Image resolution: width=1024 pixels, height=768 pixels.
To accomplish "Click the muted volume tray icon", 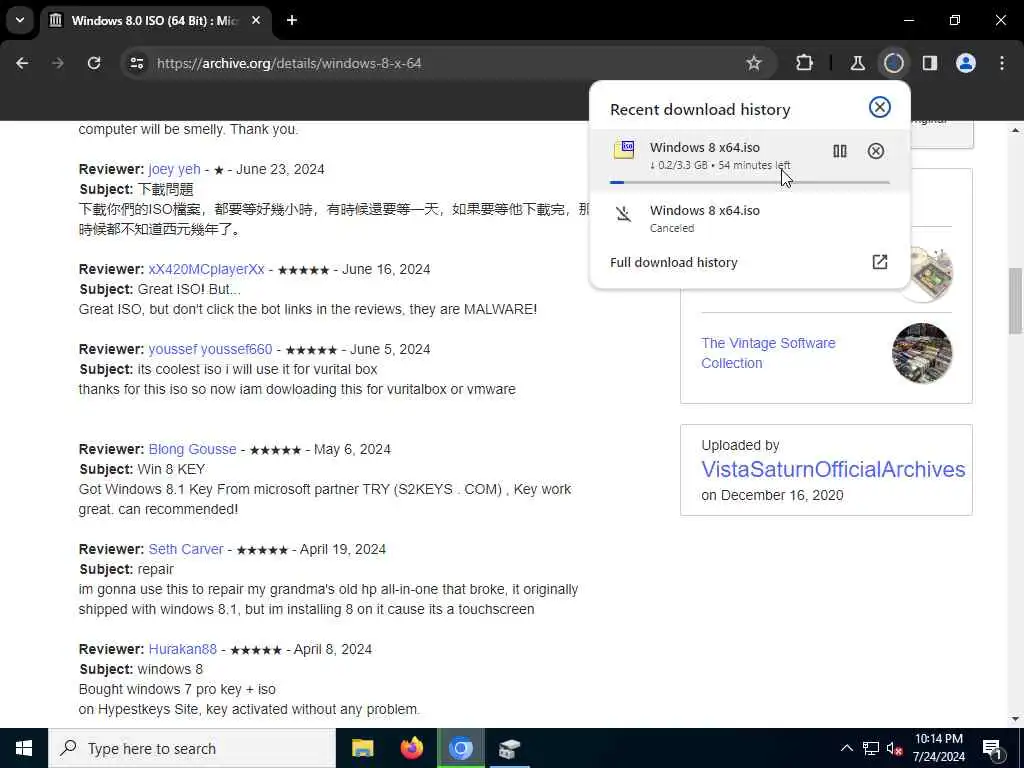I will point(895,748).
